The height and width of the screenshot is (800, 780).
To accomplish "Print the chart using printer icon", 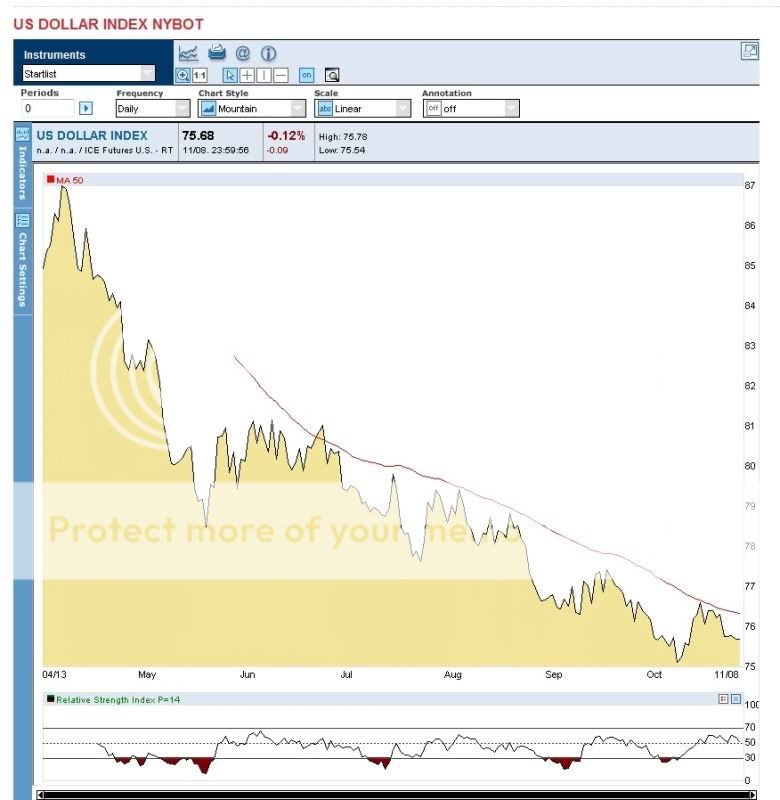I will (216, 54).
